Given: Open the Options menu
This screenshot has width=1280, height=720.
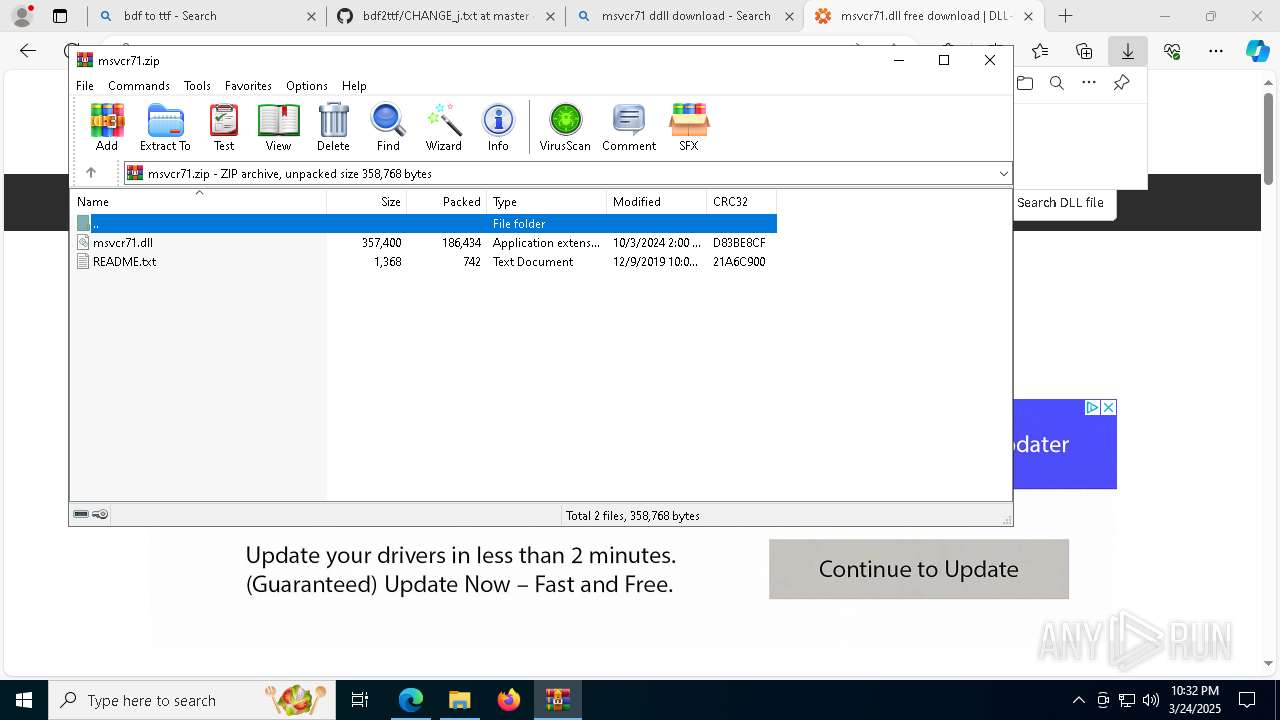Looking at the screenshot, I should [x=307, y=86].
